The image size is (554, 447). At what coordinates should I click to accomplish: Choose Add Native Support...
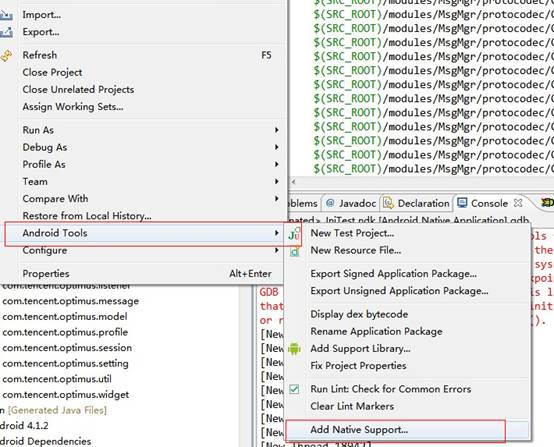click(x=407, y=430)
